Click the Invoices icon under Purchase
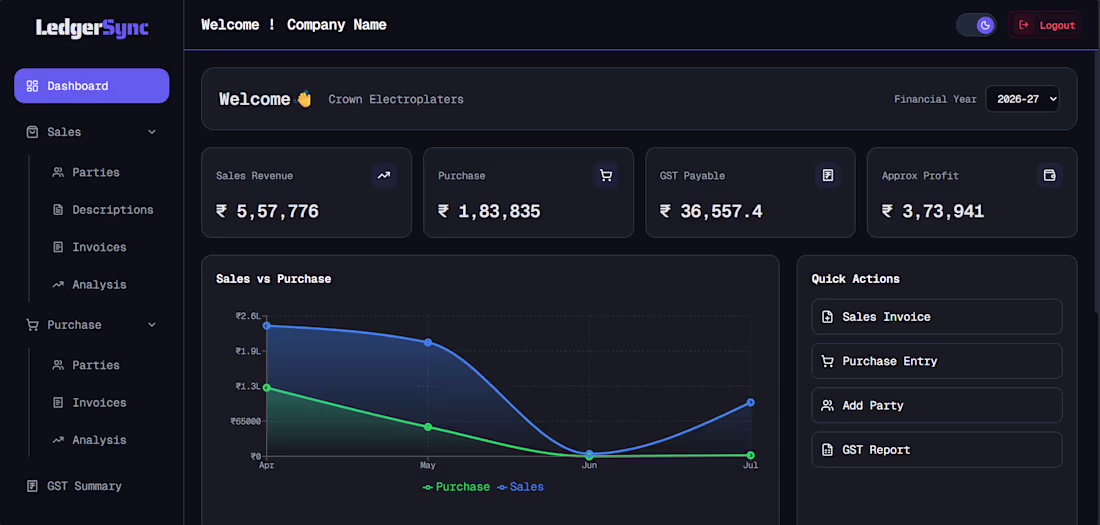The width and height of the screenshot is (1100, 525). (x=58, y=403)
